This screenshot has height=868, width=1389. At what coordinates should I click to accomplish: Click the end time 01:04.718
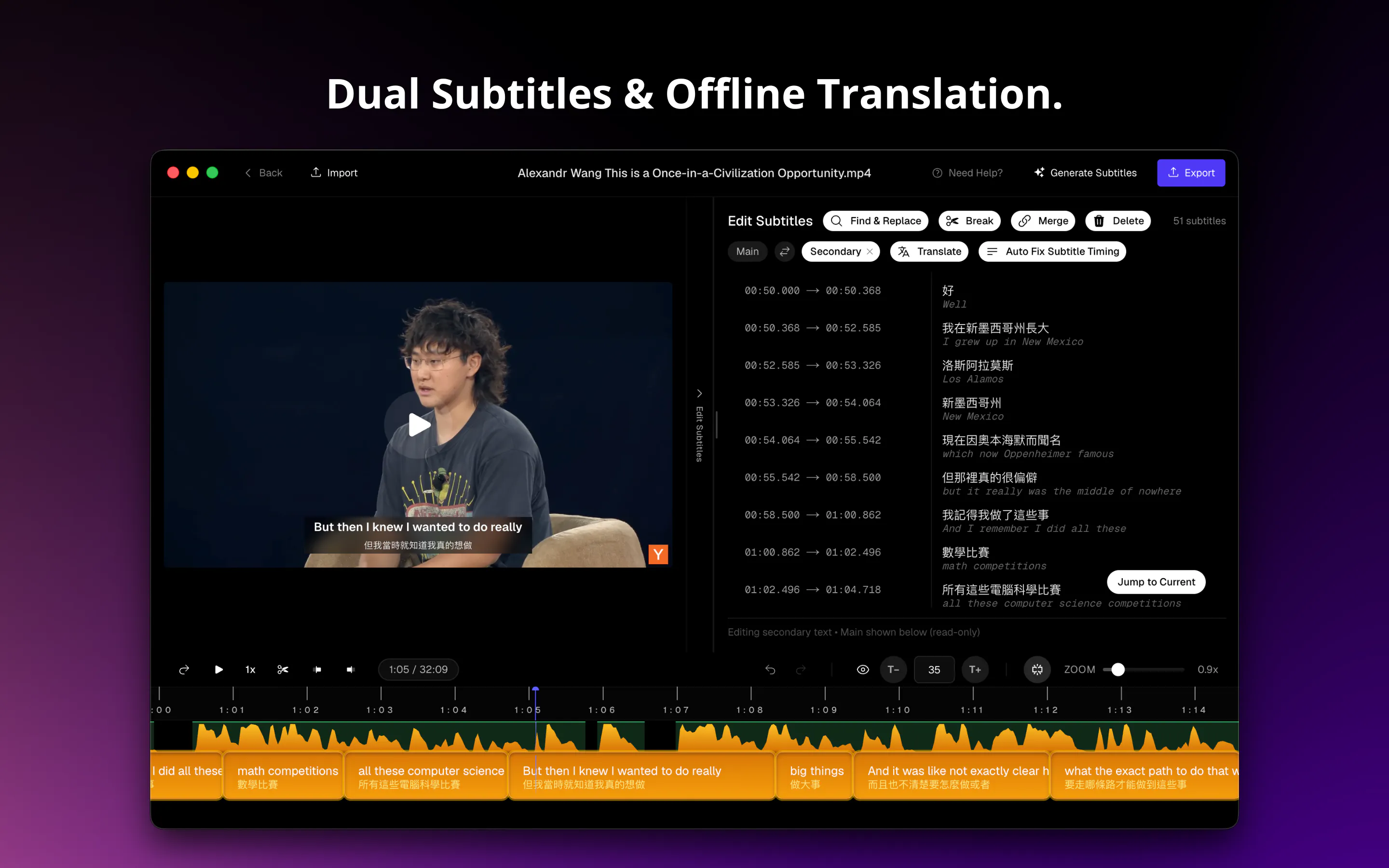[853, 589]
